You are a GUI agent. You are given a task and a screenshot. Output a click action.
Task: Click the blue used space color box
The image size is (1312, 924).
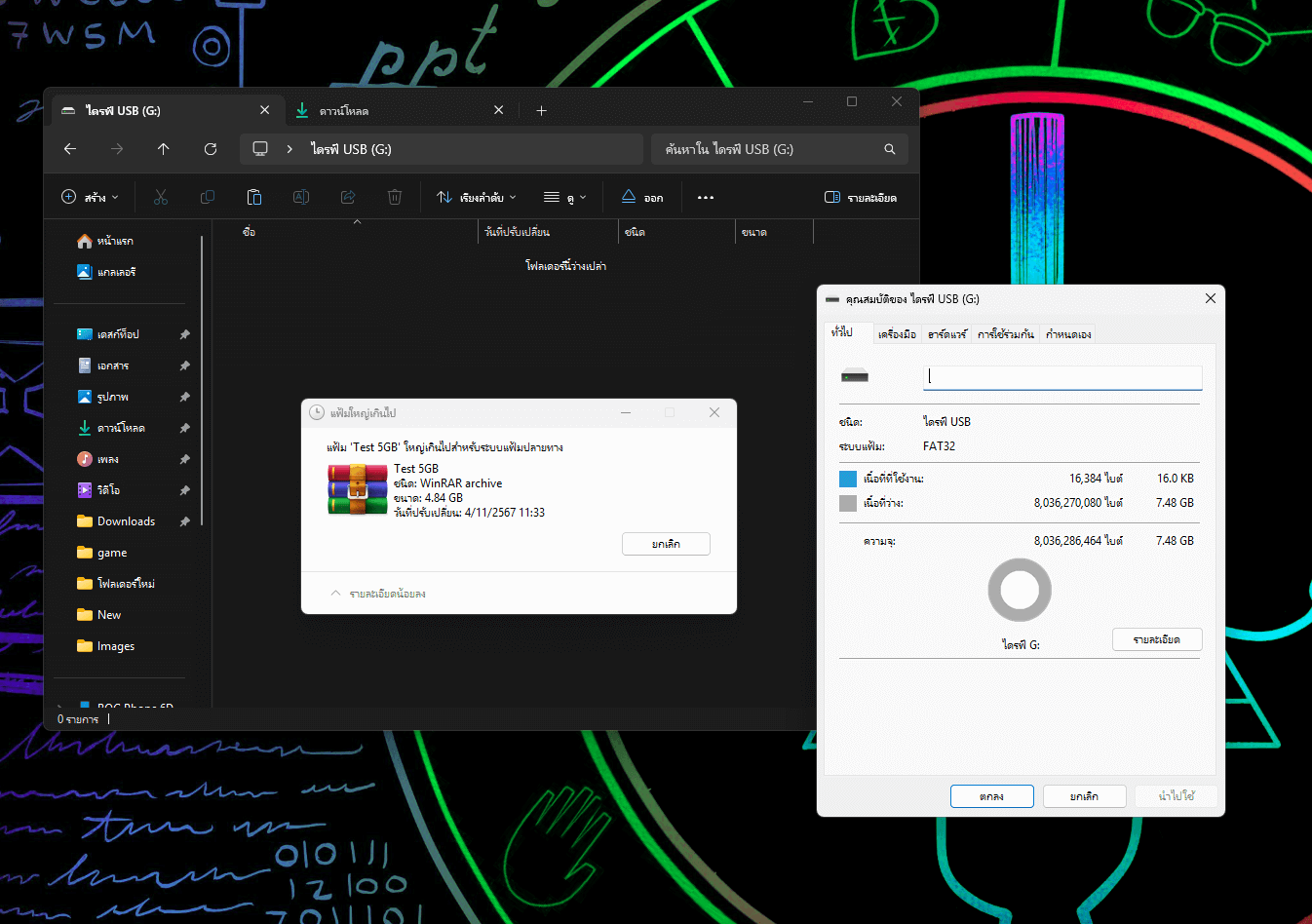[848, 479]
